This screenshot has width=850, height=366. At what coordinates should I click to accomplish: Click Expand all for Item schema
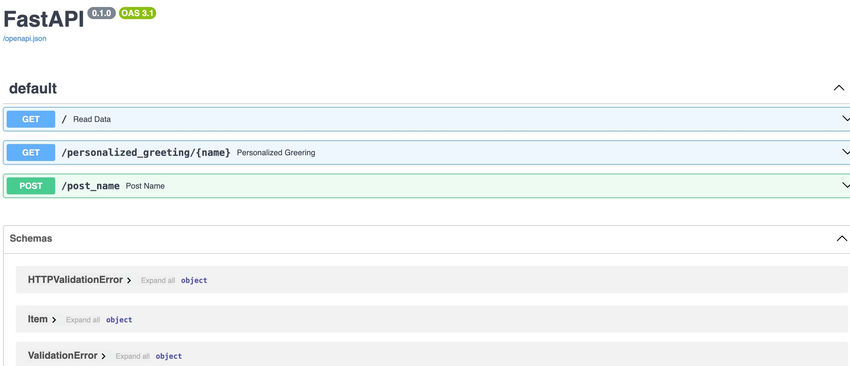(83, 320)
